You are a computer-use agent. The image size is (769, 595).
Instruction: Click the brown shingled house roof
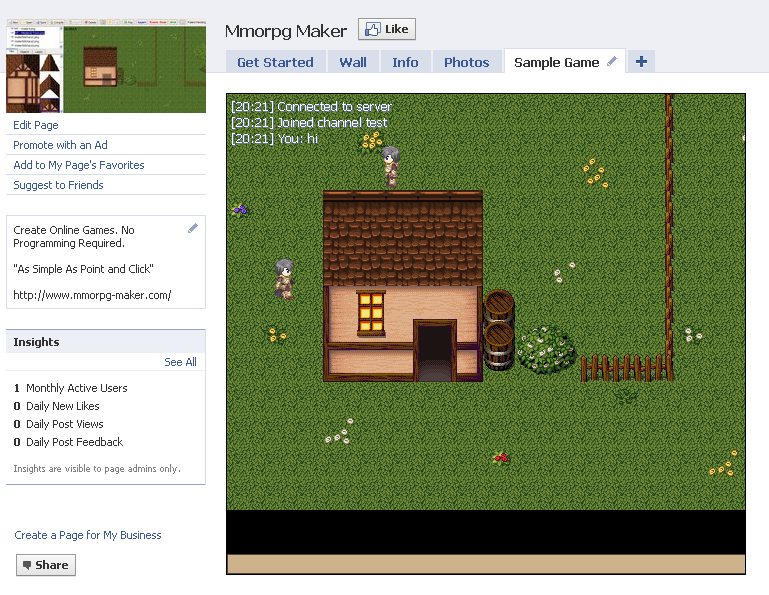403,238
